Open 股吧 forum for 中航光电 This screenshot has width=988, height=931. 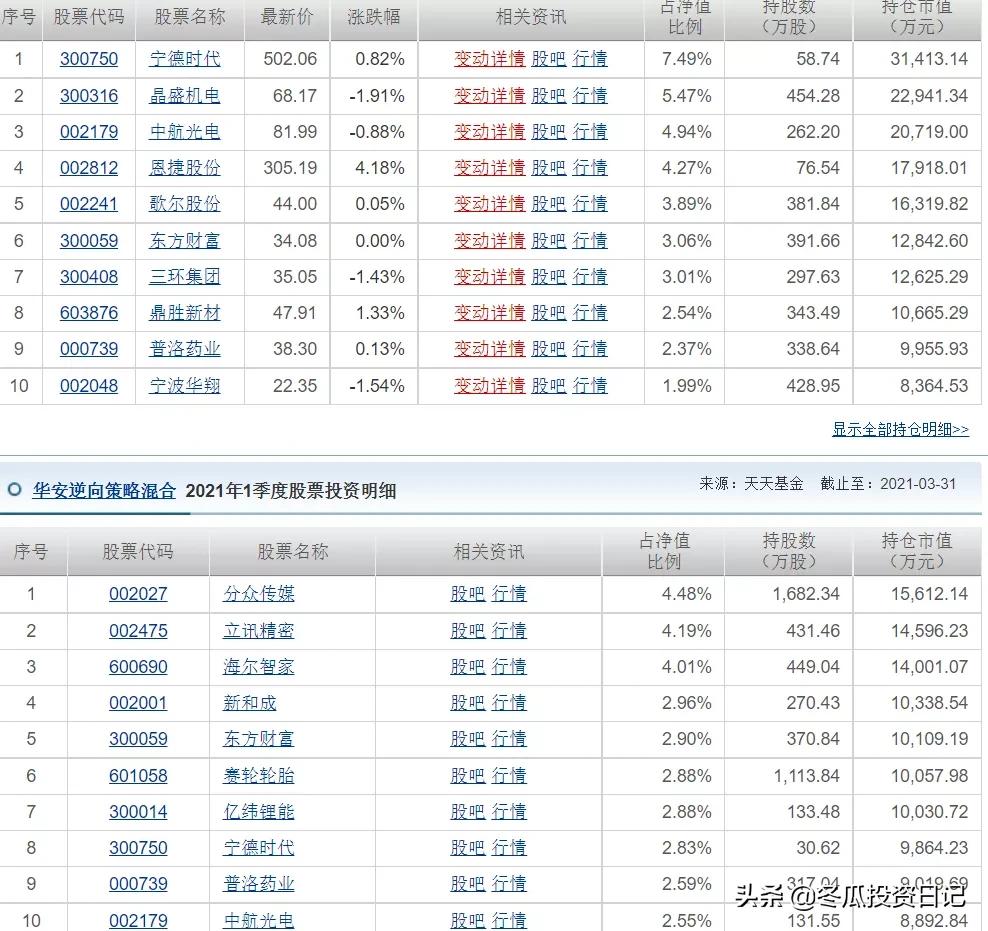(x=548, y=131)
